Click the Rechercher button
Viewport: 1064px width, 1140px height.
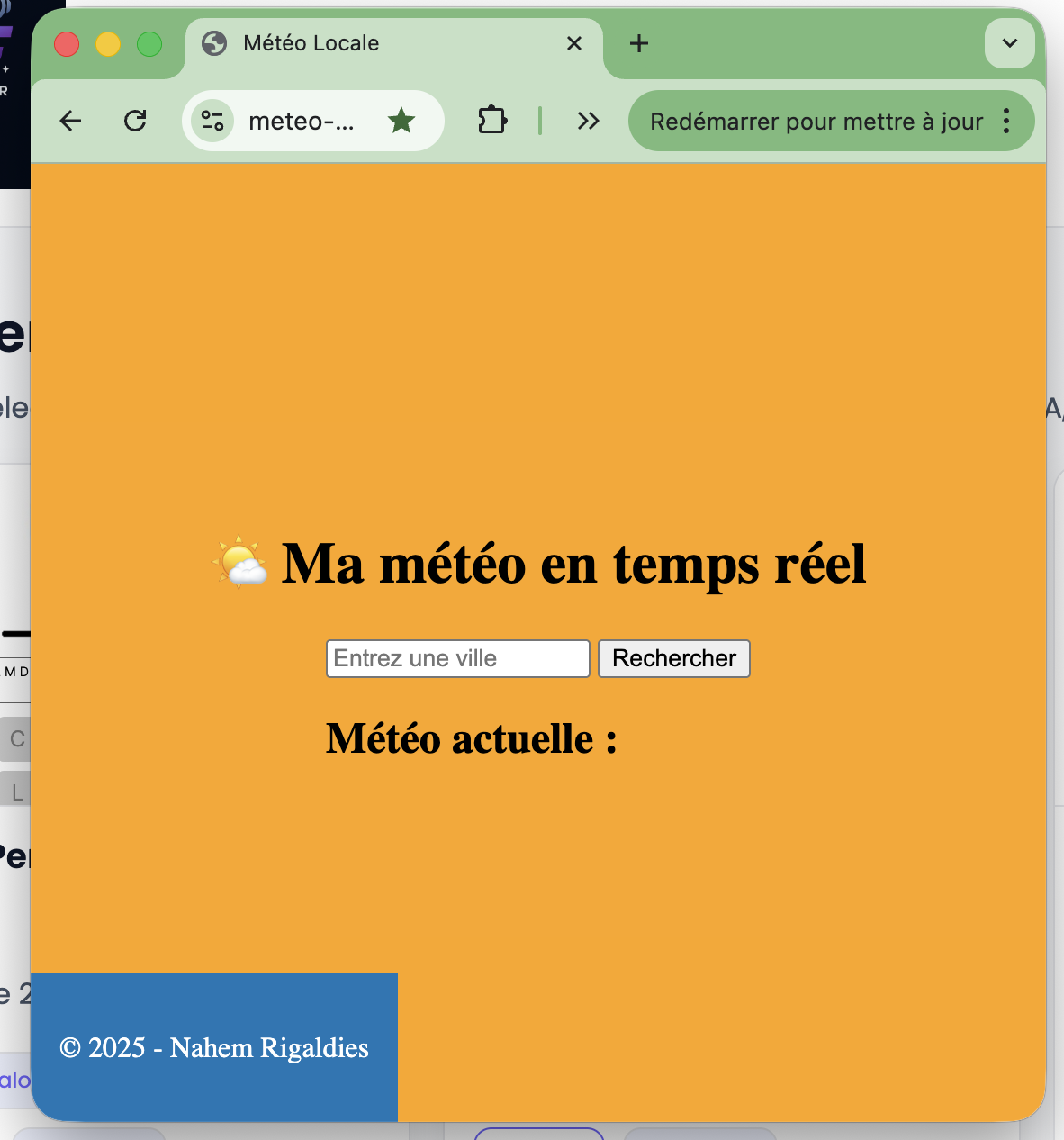coord(673,658)
